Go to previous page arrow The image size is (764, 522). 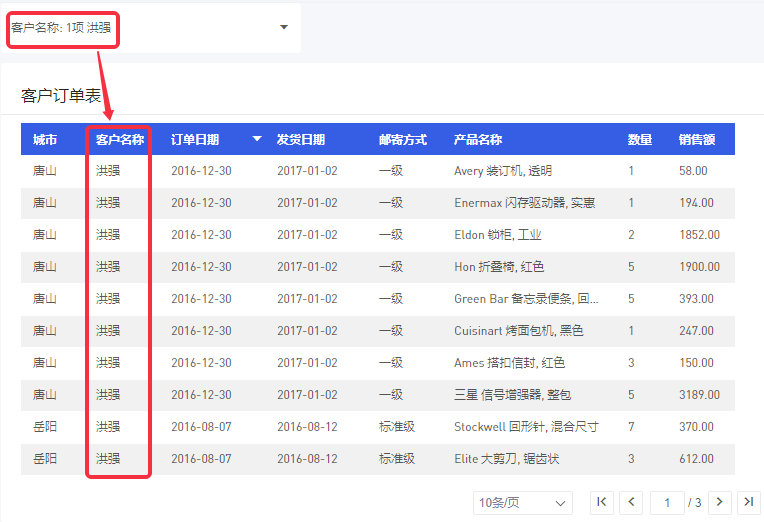631,502
